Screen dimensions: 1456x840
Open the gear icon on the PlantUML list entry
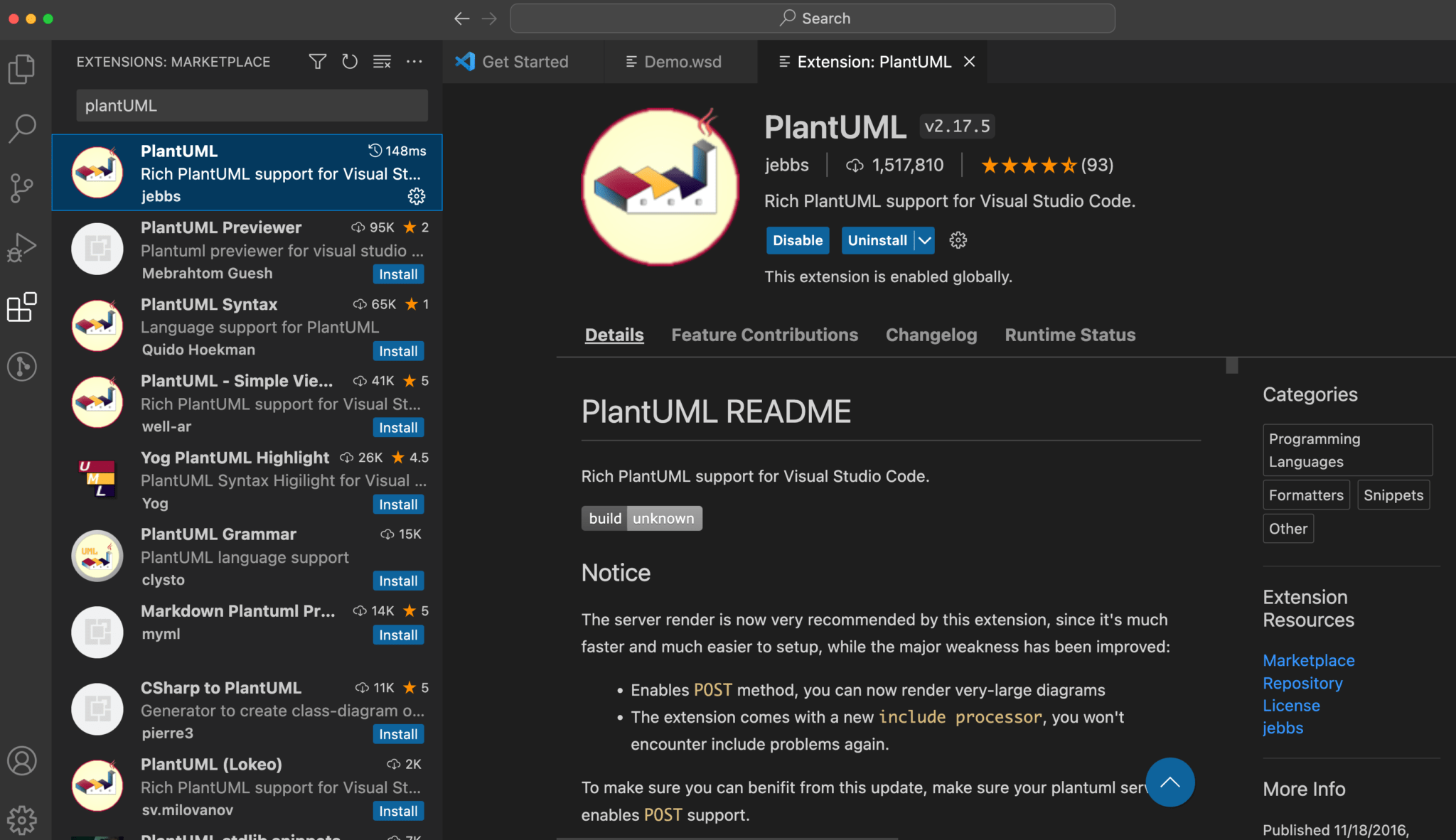[417, 196]
